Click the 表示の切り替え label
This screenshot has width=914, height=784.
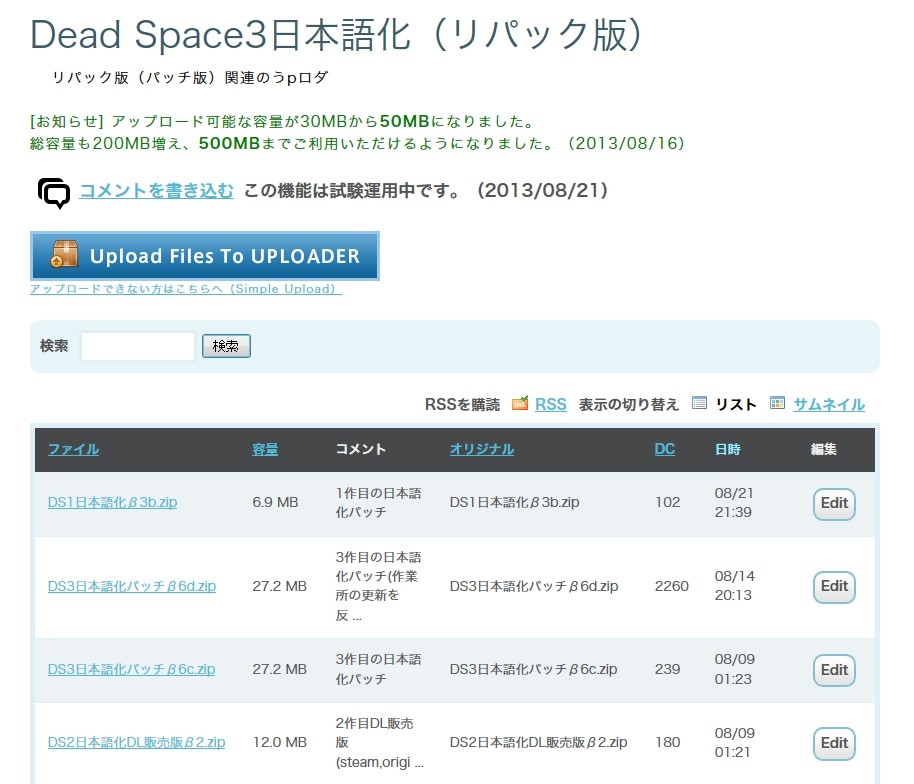click(629, 405)
